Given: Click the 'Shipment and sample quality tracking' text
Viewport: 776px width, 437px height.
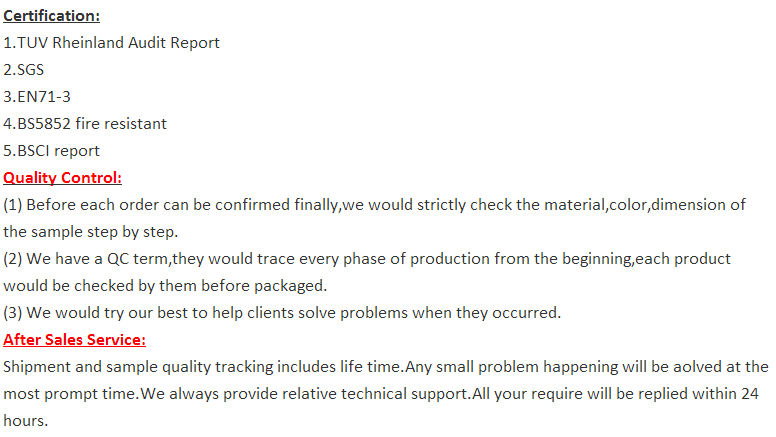Looking at the screenshot, I should (x=138, y=367).
